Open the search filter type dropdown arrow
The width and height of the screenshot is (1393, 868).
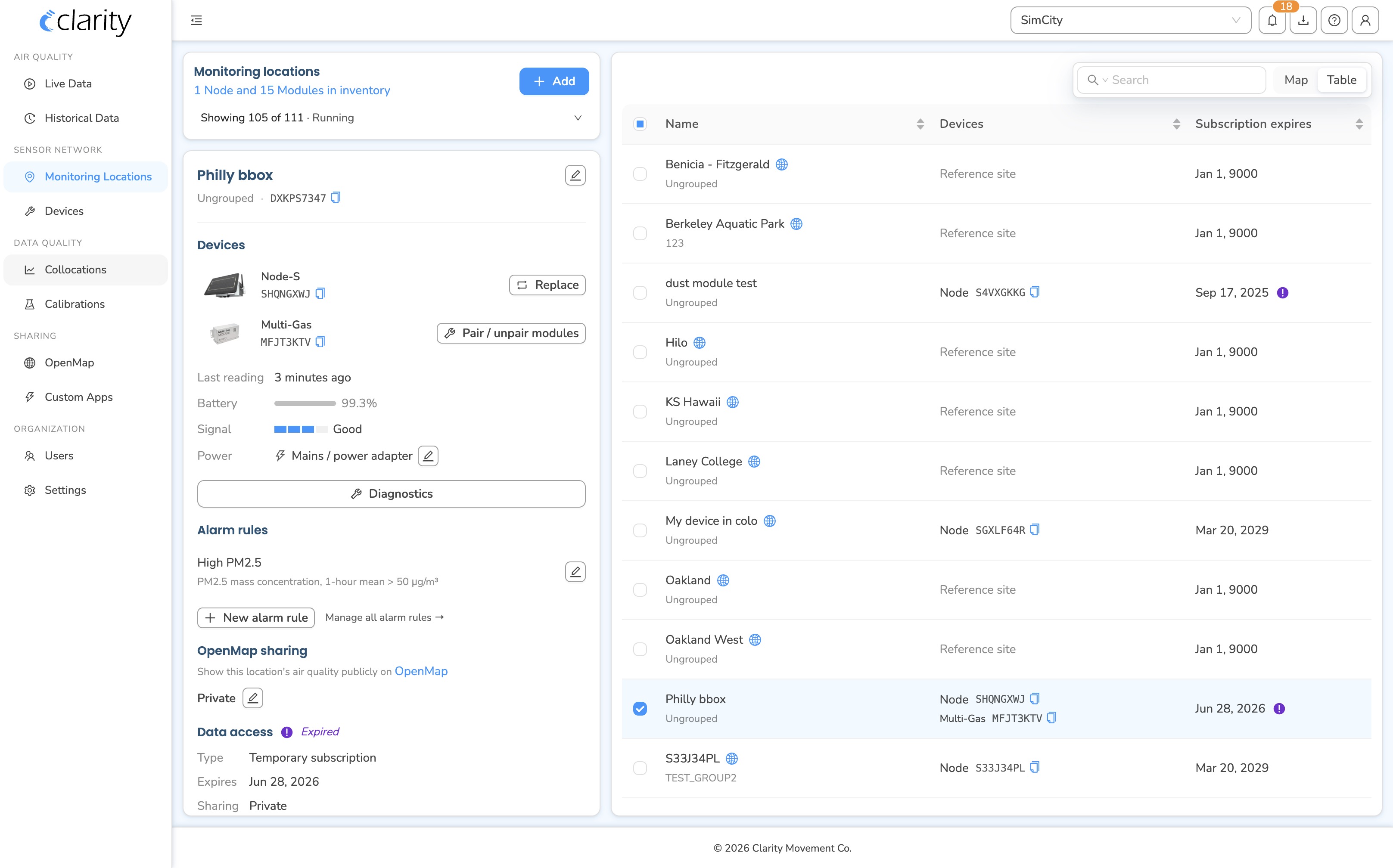point(1105,81)
